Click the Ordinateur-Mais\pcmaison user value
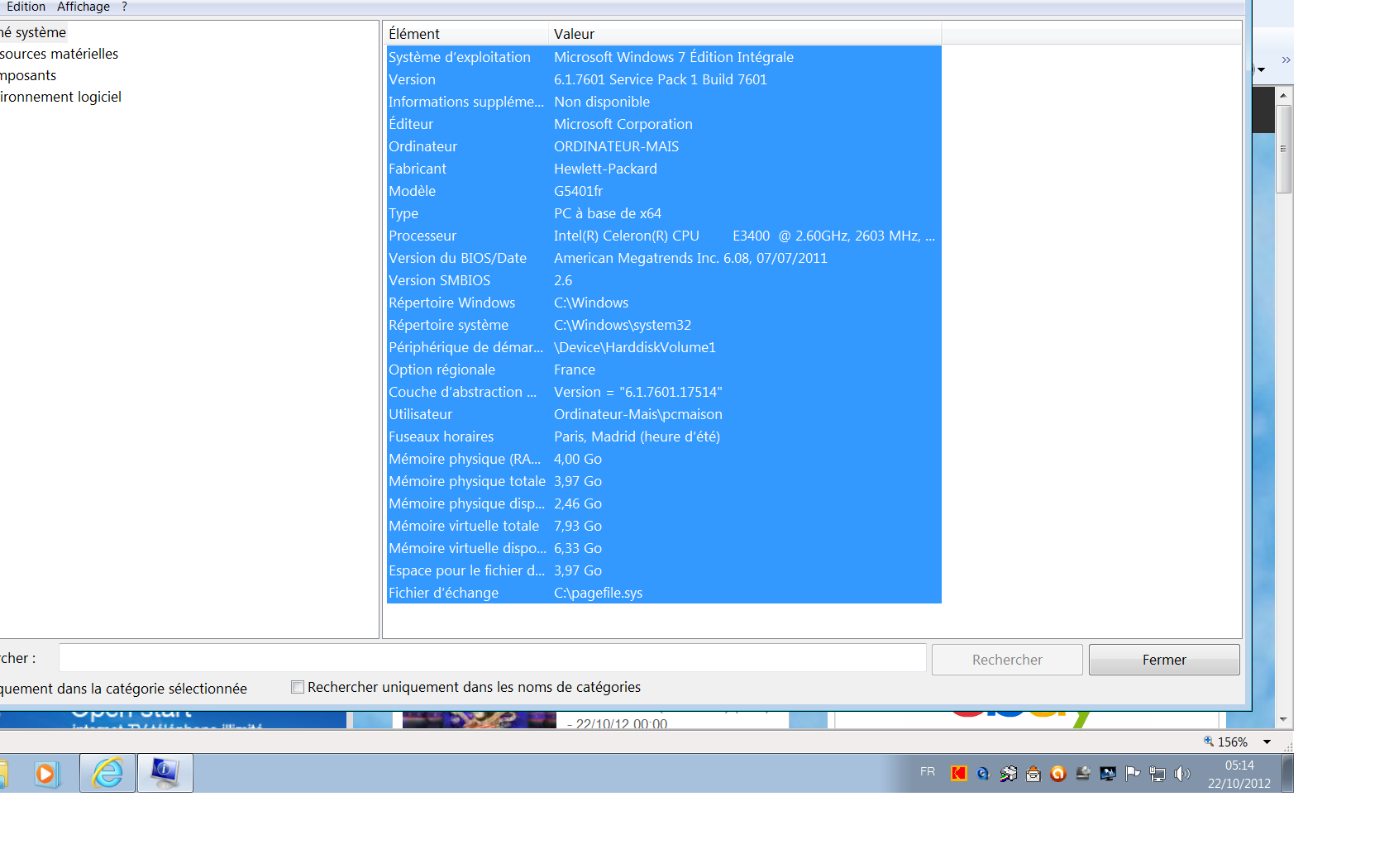 pos(638,414)
